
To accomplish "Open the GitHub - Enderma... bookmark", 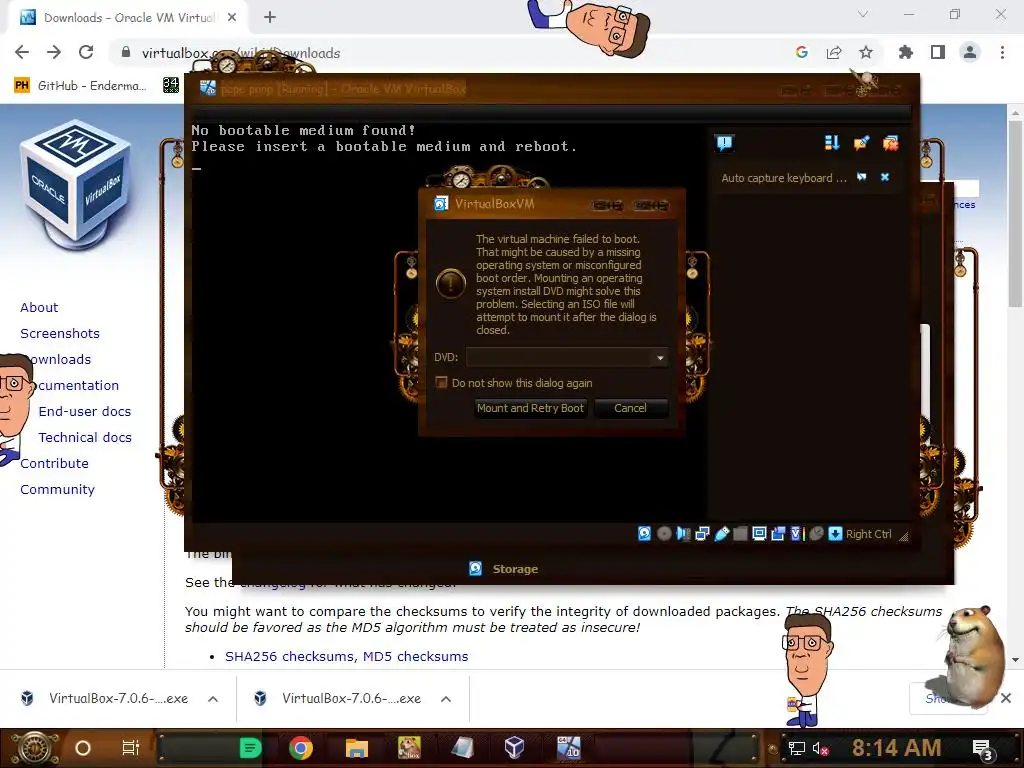I will coord(80,86).
